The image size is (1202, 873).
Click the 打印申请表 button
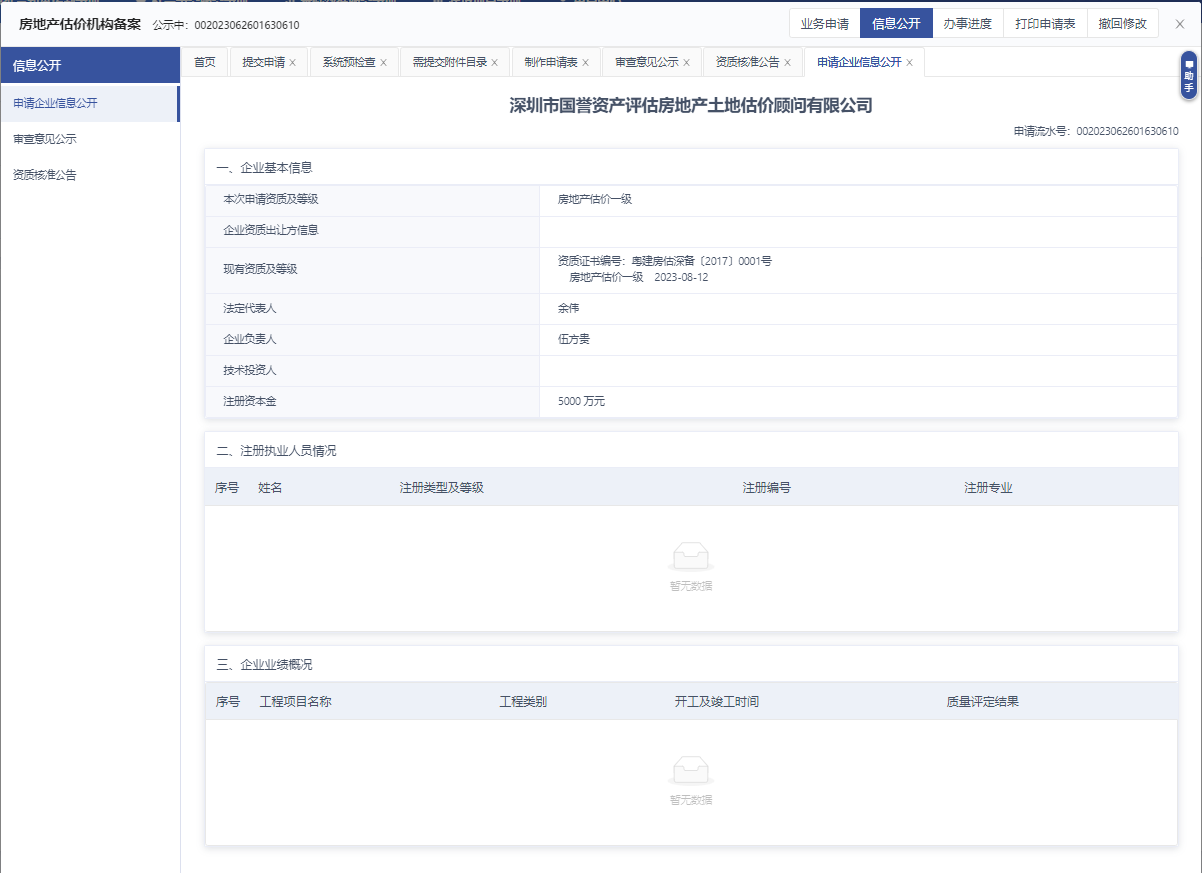[x=1045, y=24]
